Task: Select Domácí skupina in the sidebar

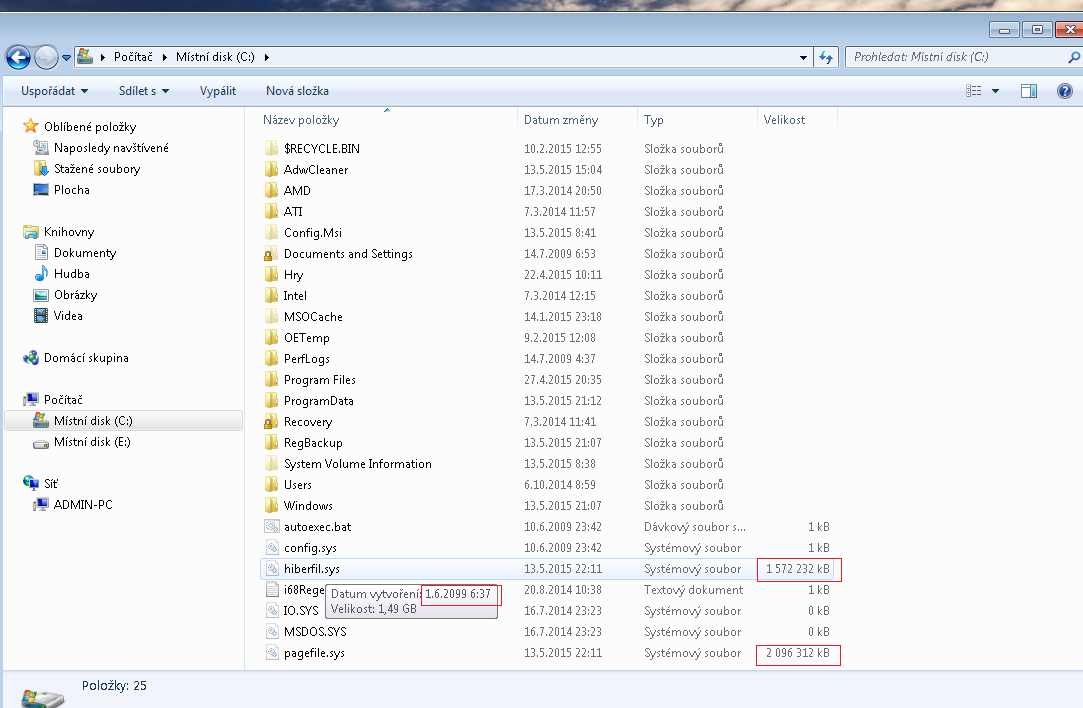Action: point(86,358)
